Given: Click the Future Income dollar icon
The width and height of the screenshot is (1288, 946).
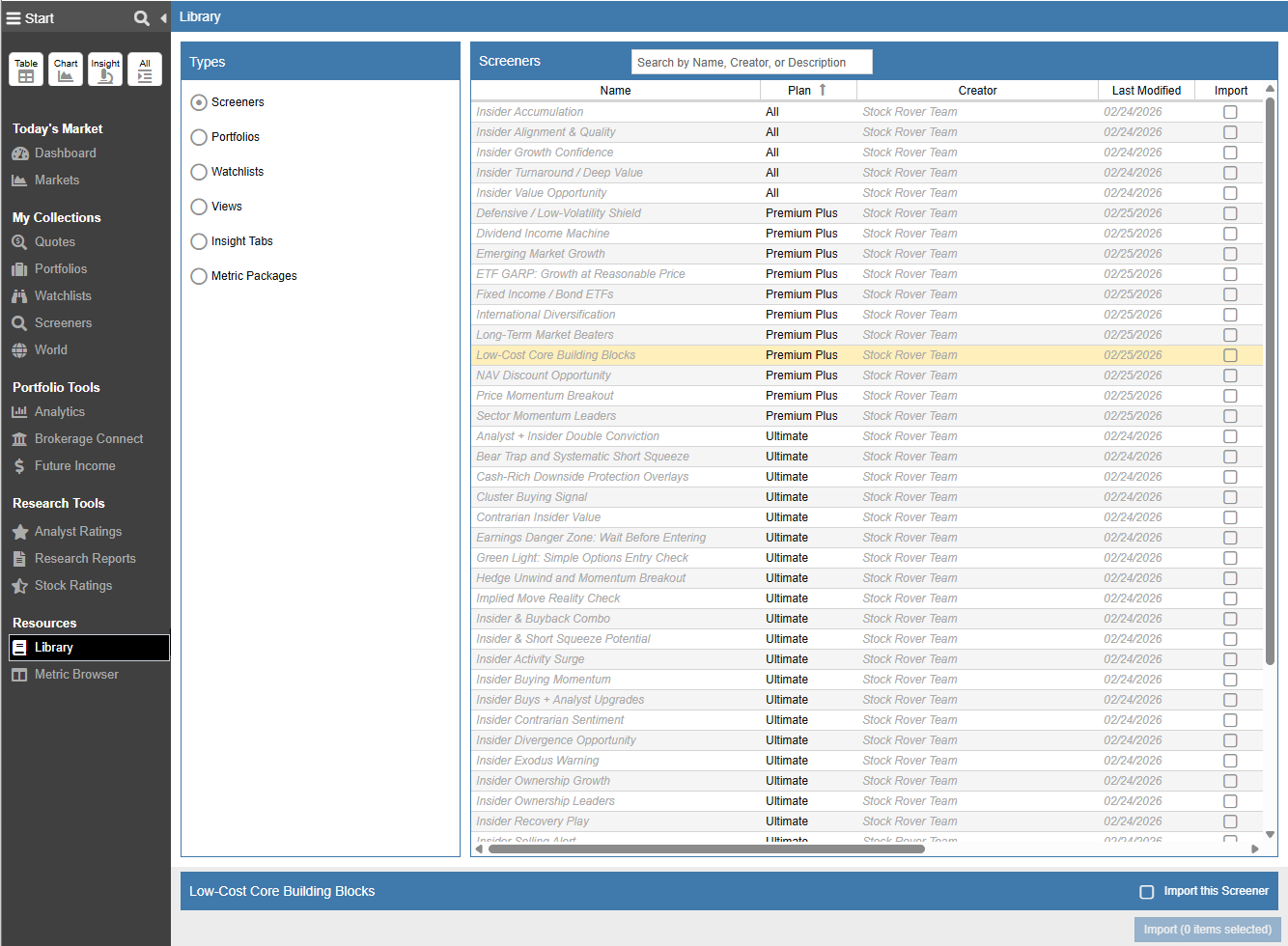Looking at the screenshot, I should point(19,466).
